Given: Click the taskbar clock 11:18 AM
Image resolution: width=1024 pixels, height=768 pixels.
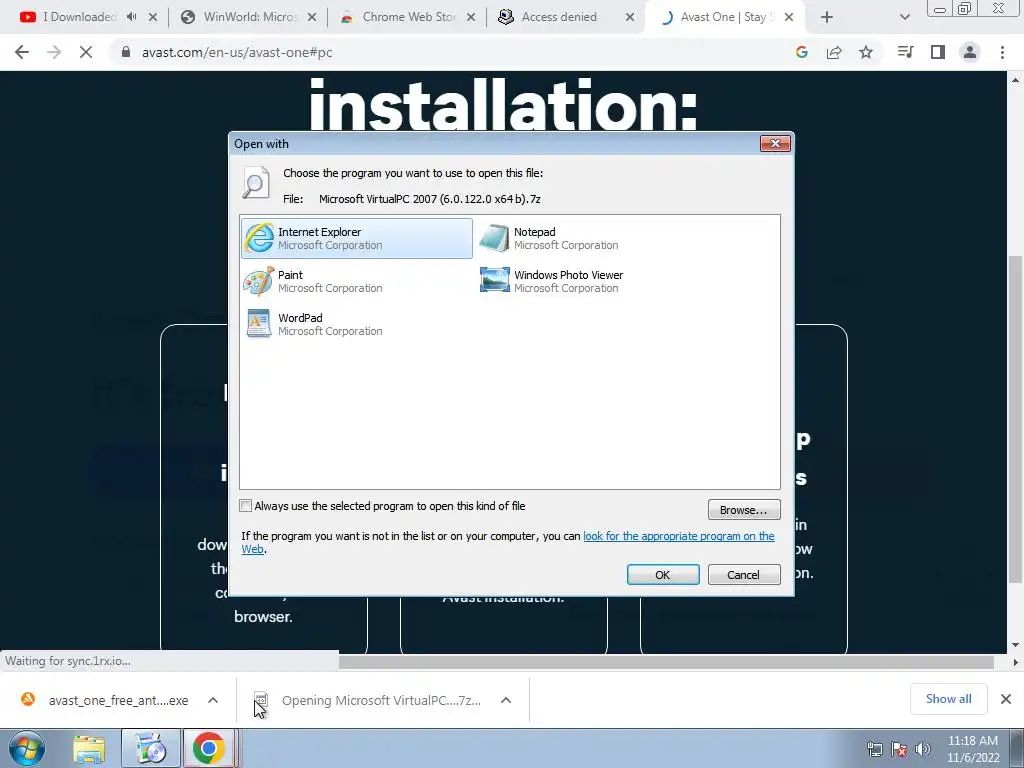Looking at the screenshot, I should [973, 749].
